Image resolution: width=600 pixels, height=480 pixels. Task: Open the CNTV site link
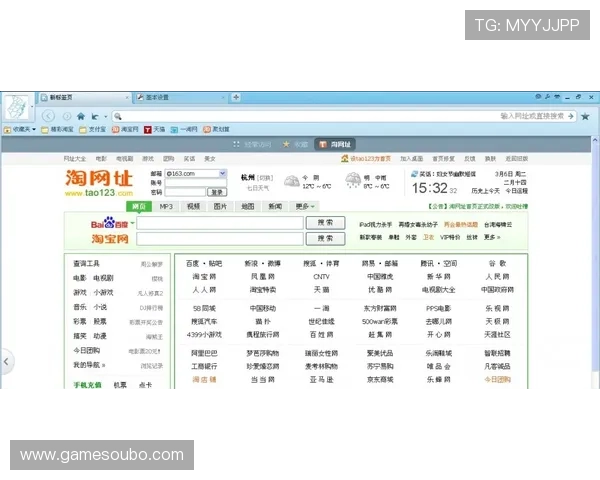coord(321,277)
